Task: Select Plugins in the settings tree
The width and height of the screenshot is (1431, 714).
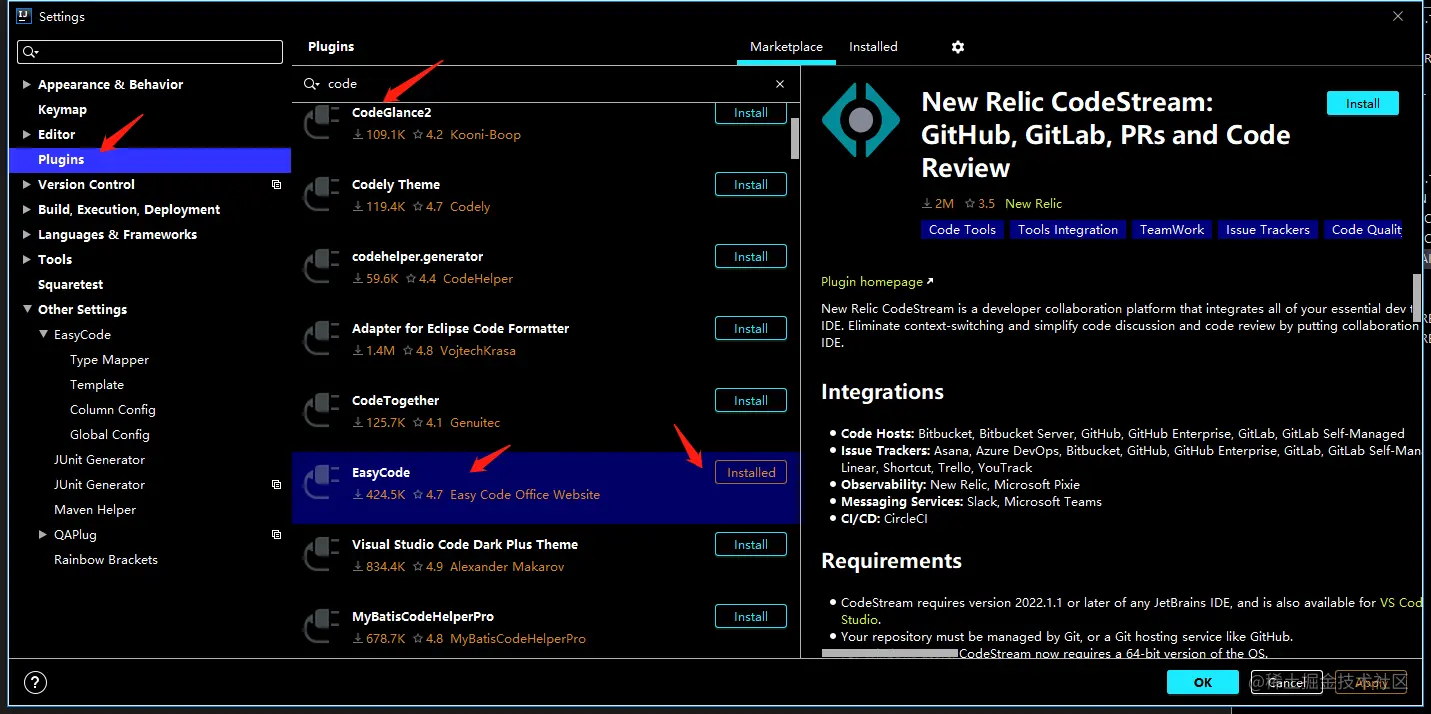Action: 150,160
